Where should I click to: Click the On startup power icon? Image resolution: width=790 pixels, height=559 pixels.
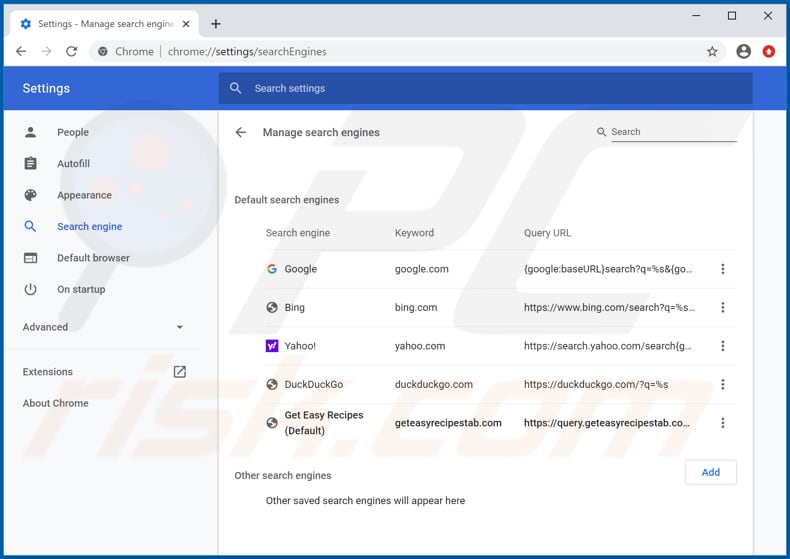30,290
